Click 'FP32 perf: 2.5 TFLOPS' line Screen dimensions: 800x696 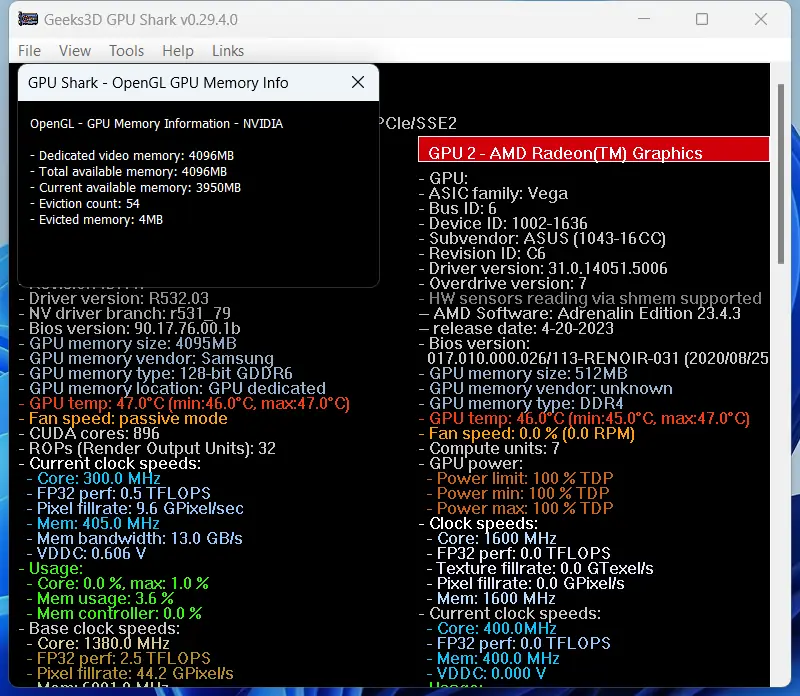(x=119, y=659)
